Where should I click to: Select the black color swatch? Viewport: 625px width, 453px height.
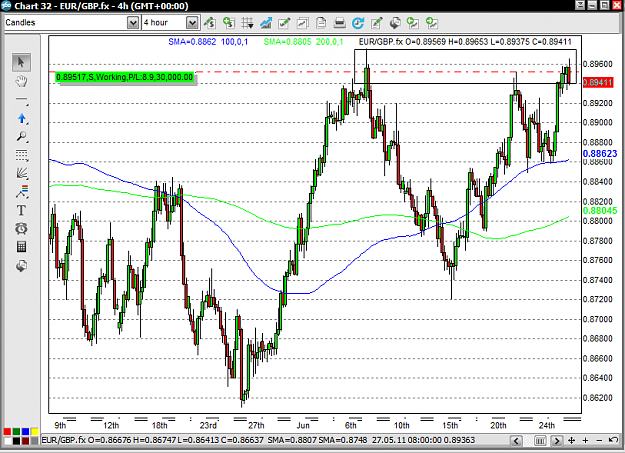[16, 441]
